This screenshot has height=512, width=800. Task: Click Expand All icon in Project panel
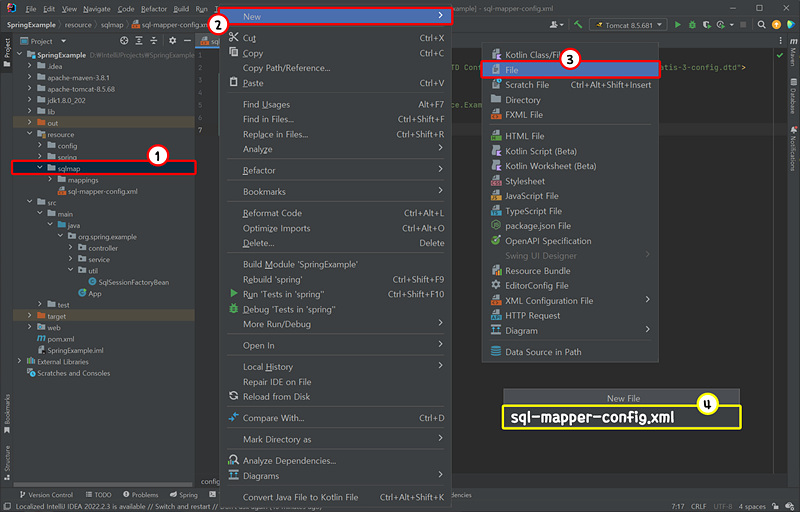tap(139, 41)
